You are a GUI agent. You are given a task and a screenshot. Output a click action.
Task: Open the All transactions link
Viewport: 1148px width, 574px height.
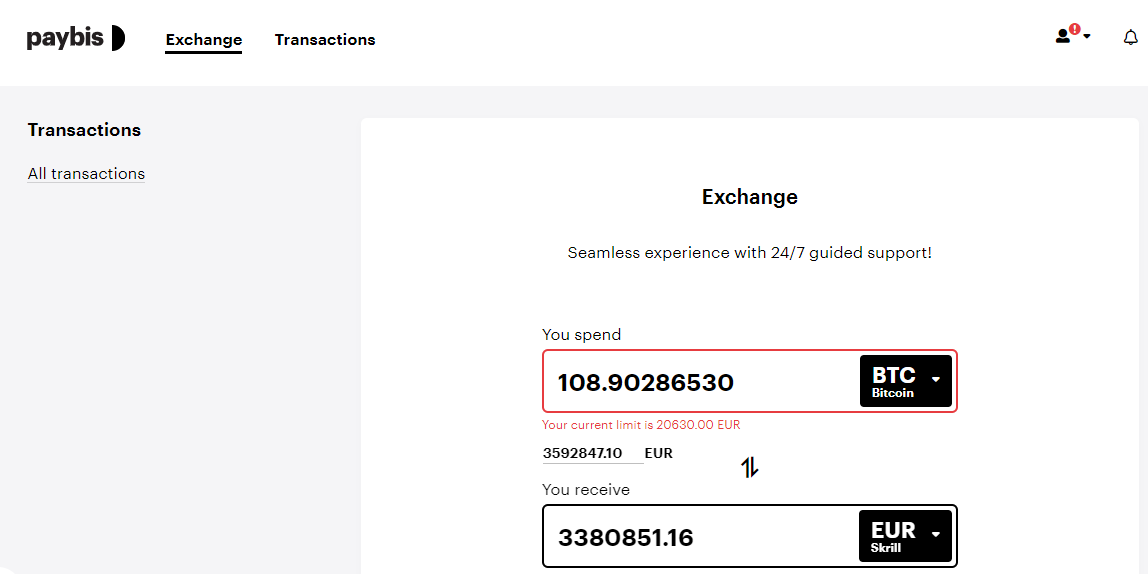[x=86, y=174]
